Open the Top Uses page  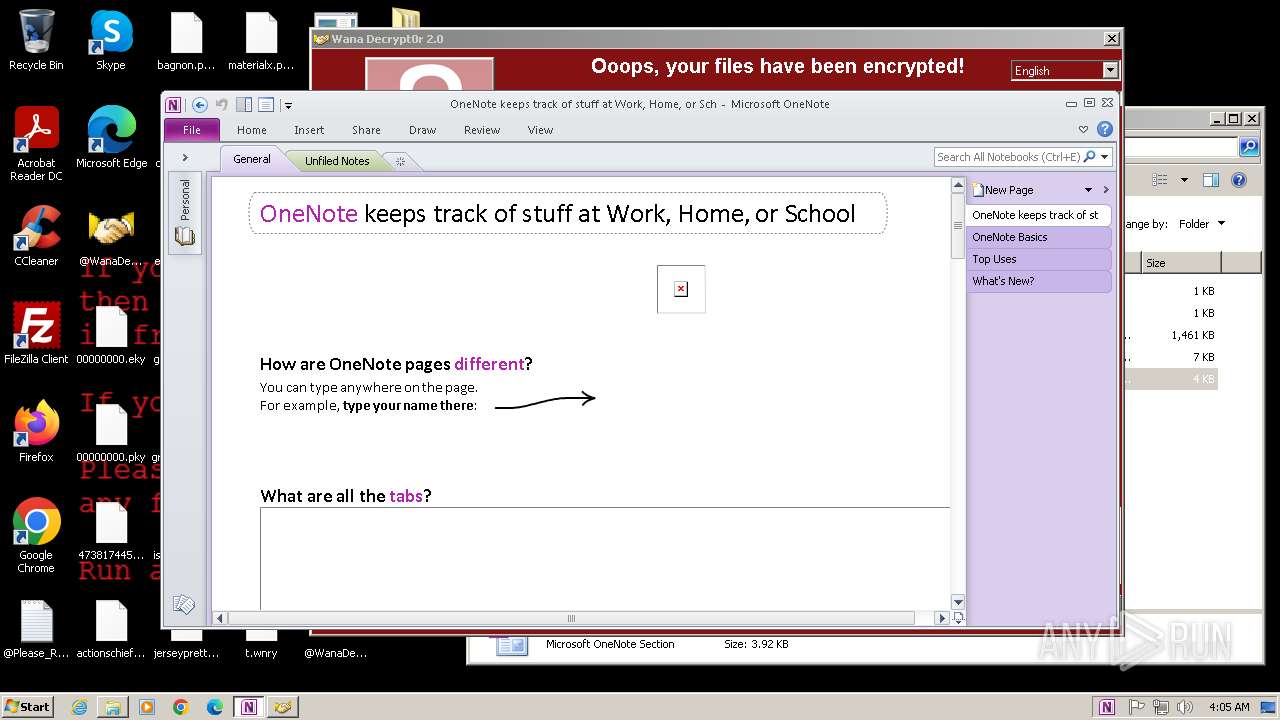[1039, 259]
